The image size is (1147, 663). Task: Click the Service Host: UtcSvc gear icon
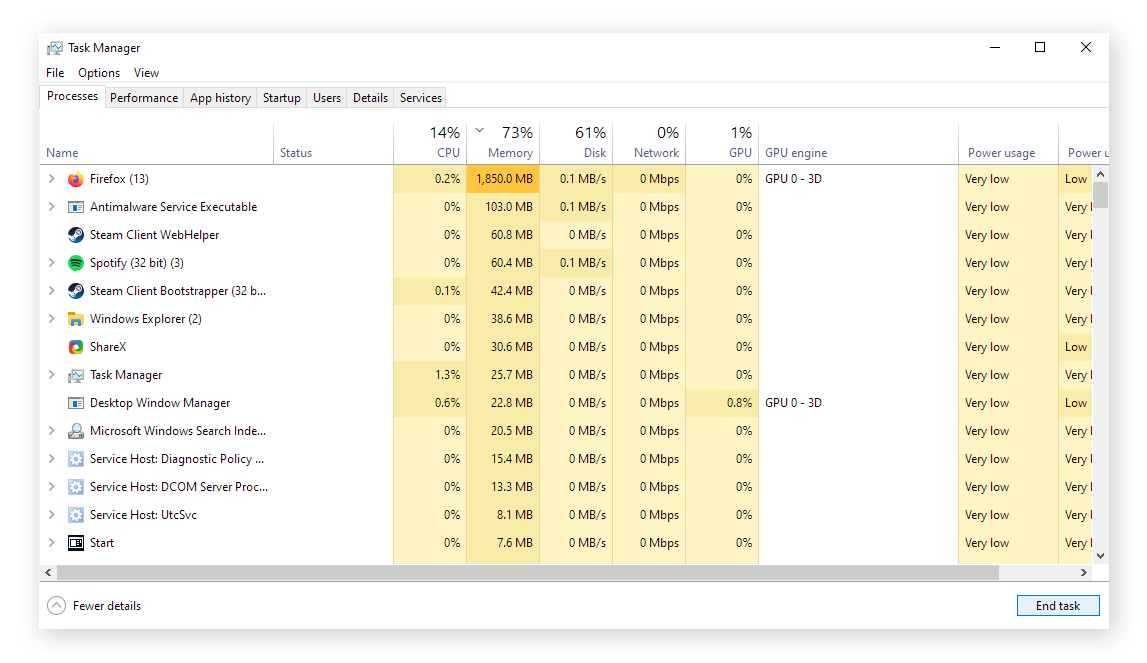(x=76, y=515)
